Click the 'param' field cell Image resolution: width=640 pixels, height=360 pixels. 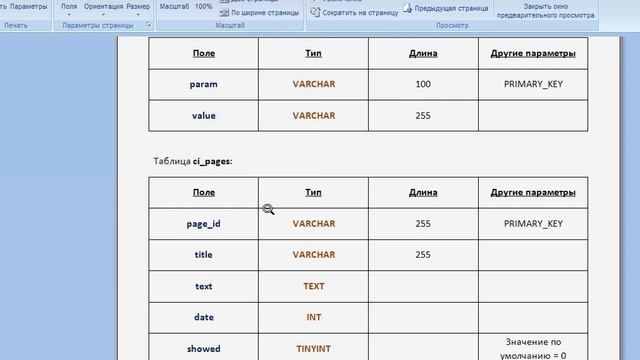pyautogui.click(x=204, y=84)
